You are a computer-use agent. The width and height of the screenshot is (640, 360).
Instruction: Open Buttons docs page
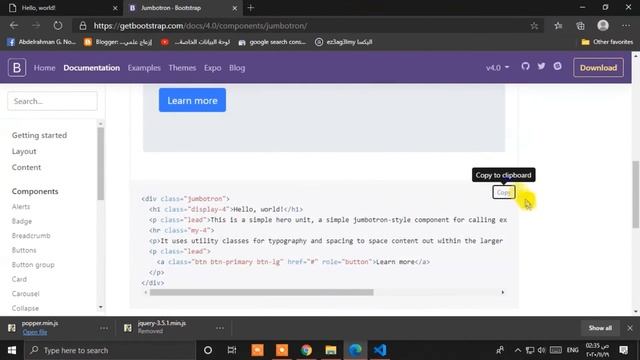click(24, 250)
